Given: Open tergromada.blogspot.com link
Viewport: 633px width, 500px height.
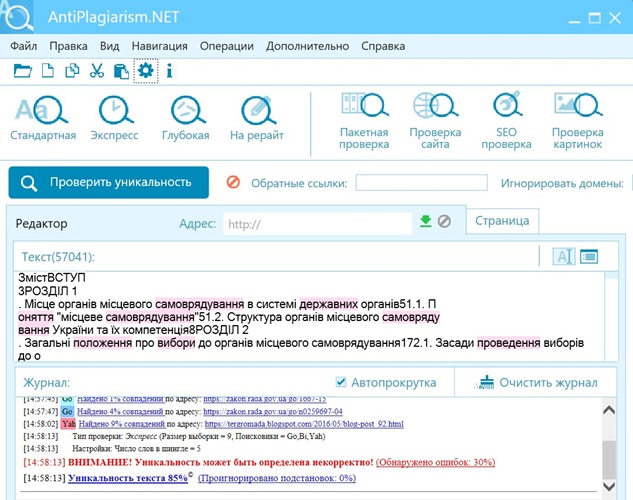Looking at the screenshot, I should point(304,424).
